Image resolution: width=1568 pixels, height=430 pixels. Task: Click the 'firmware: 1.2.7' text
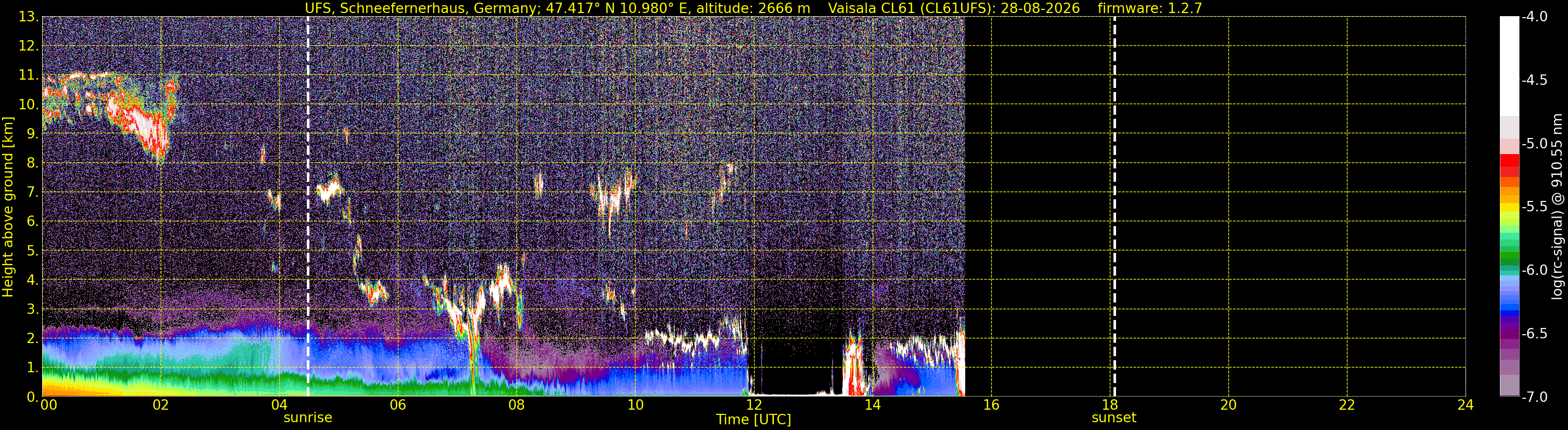point(1150,8)
